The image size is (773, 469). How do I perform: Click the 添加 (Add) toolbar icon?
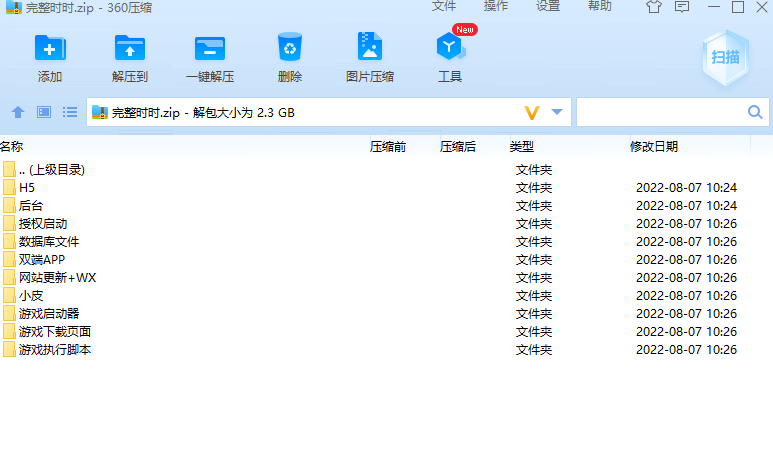click(x=50, y=48)
